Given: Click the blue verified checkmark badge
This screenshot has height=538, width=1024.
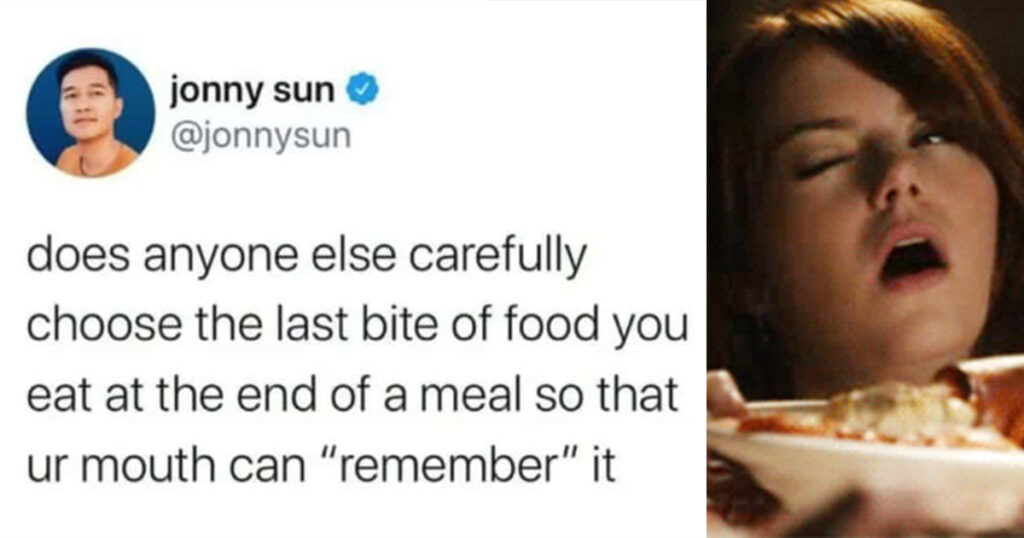Looking at the screenshot, I should [362, 90].
